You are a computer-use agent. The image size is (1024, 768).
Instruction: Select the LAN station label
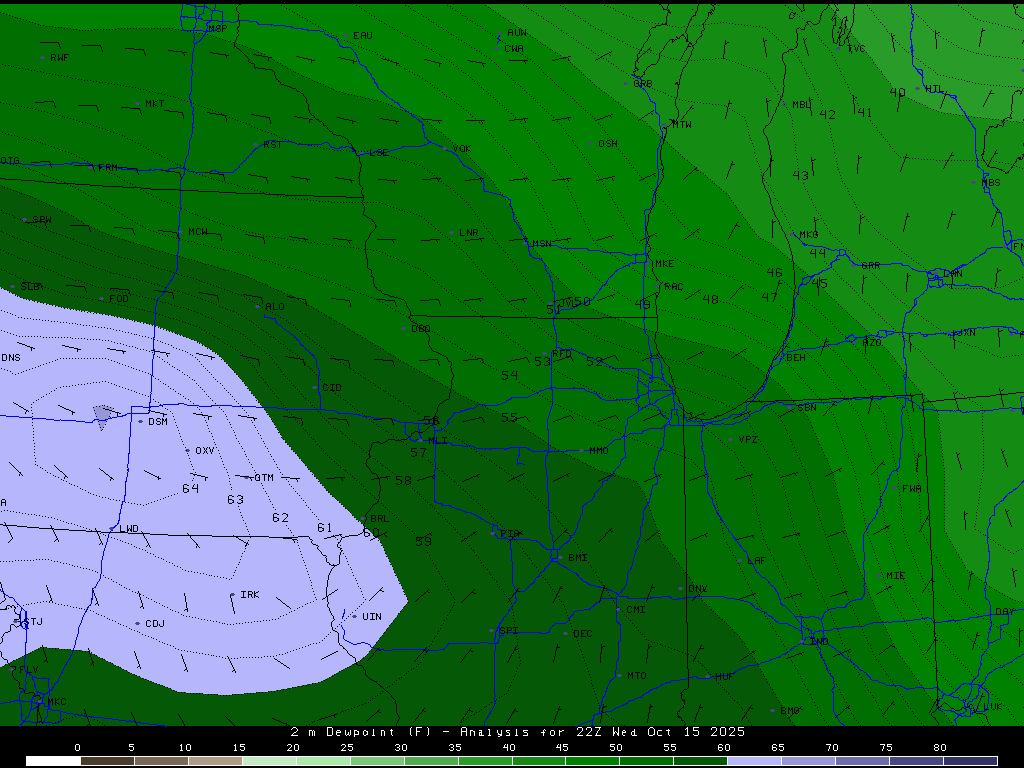coord(953,274)
